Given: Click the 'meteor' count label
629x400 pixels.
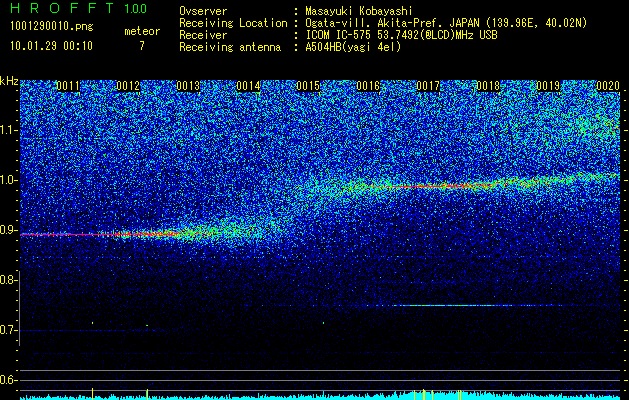Looking at the screenshot, I should 142,31.
